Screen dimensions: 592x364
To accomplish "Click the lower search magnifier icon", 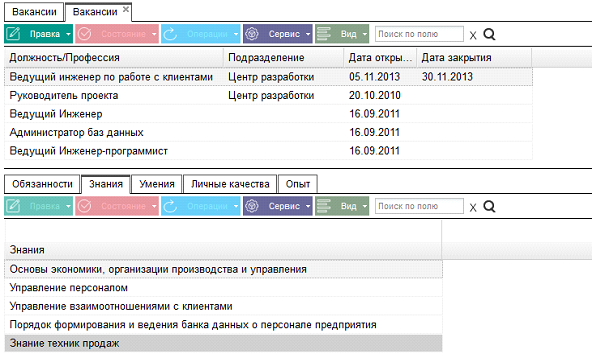I will point(489,206).
